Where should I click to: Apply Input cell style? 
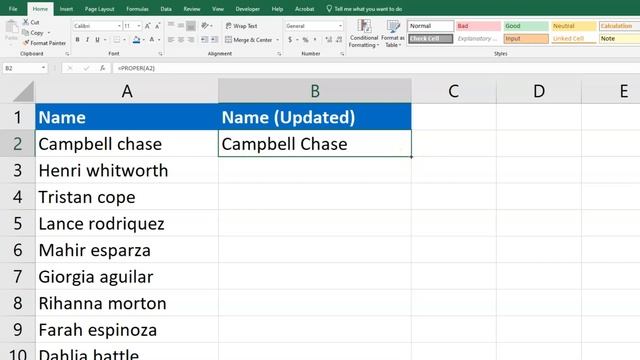coord(526,38)
